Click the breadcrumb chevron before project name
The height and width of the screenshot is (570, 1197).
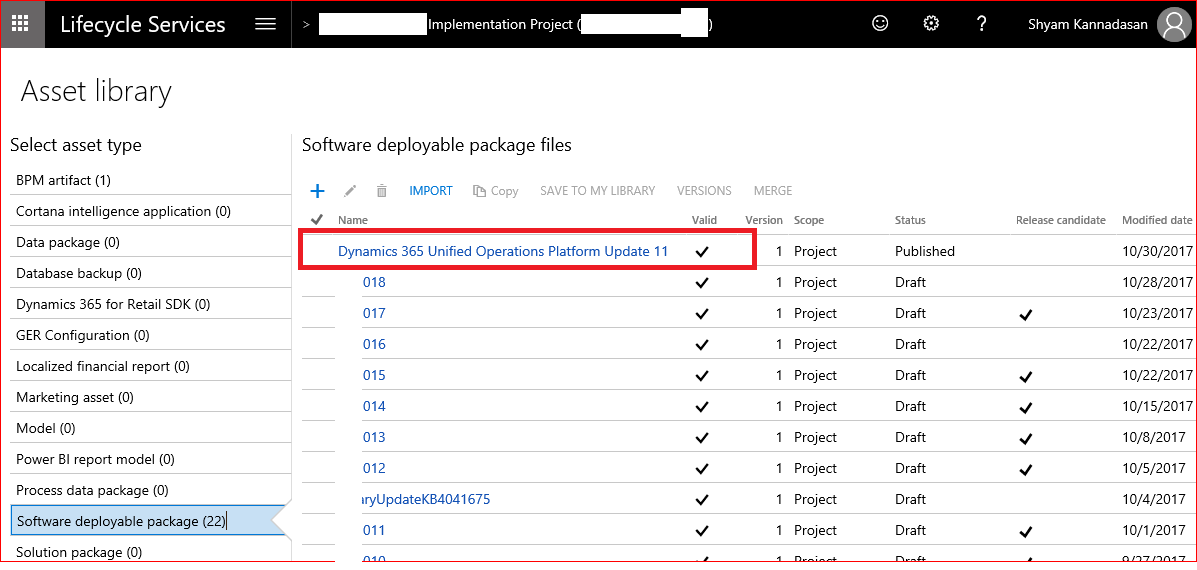coord(306,24)
